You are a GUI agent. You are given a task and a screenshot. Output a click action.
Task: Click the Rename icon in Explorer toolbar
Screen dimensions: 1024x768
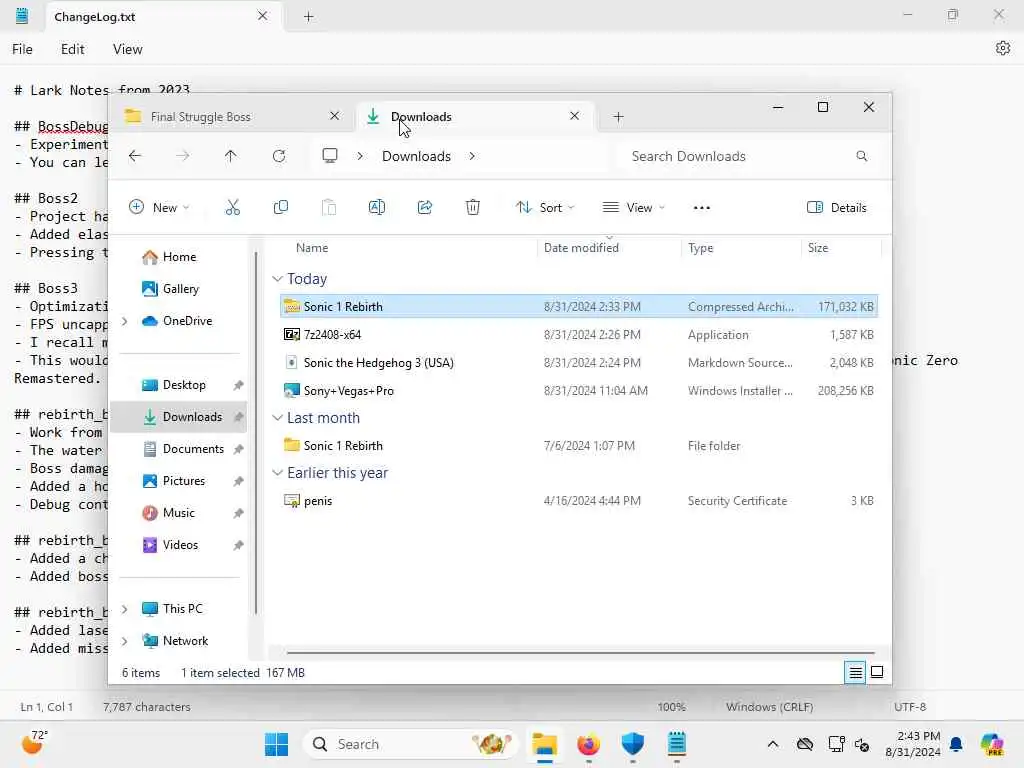coord(377,208)
